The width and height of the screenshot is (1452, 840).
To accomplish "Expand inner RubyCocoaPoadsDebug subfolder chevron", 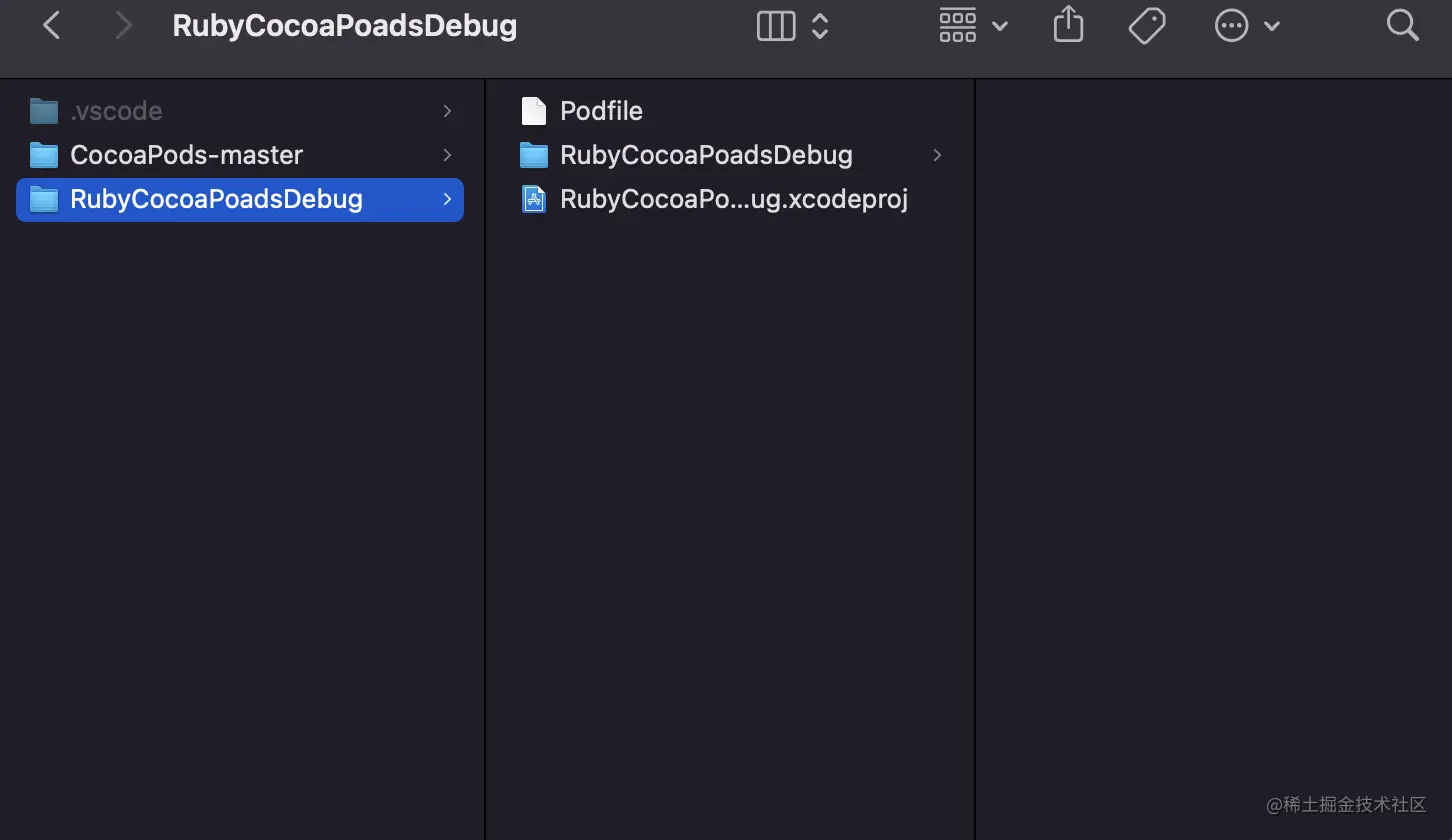I will 937,155.
